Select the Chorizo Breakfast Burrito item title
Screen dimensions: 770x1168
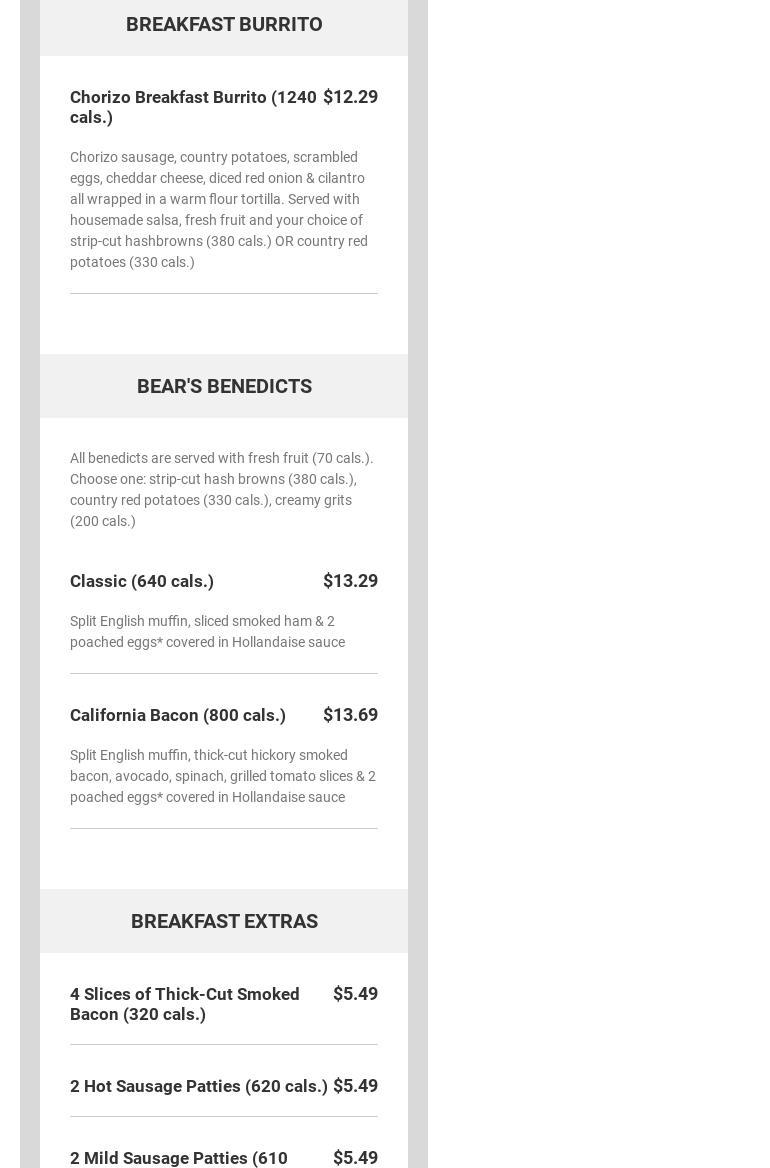pos(193,107)
